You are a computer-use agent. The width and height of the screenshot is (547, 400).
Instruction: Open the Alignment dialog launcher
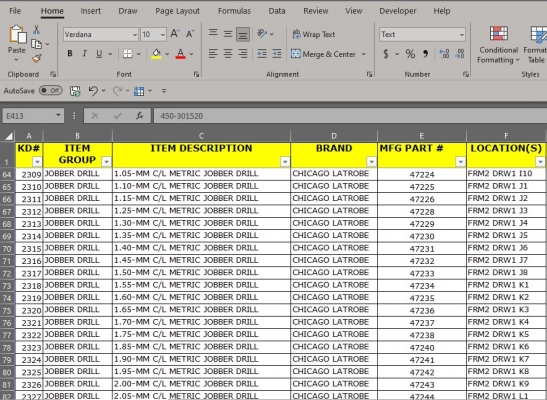369,74
